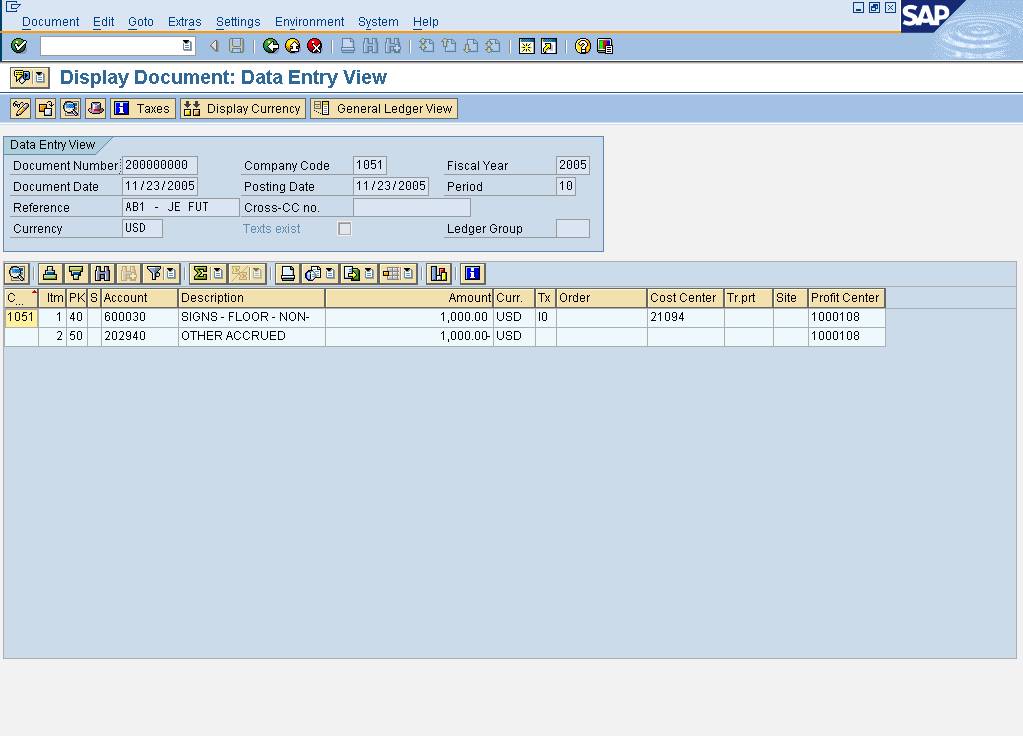Select the highlighted company code cell 1051

pyautogui.click(x=21, y=317)
